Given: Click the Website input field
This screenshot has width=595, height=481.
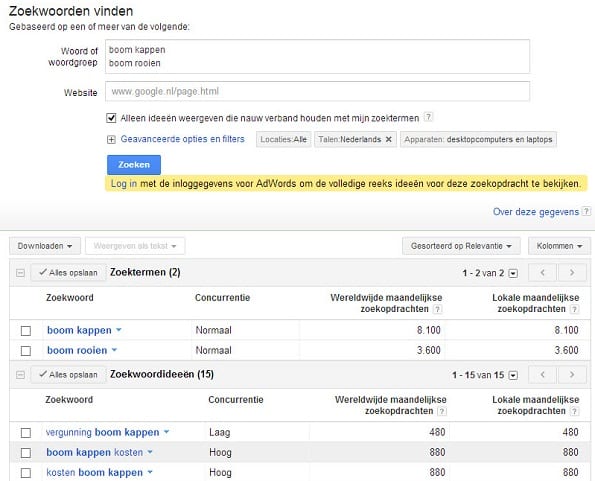Looking at the screenshot, I should 317,91.
